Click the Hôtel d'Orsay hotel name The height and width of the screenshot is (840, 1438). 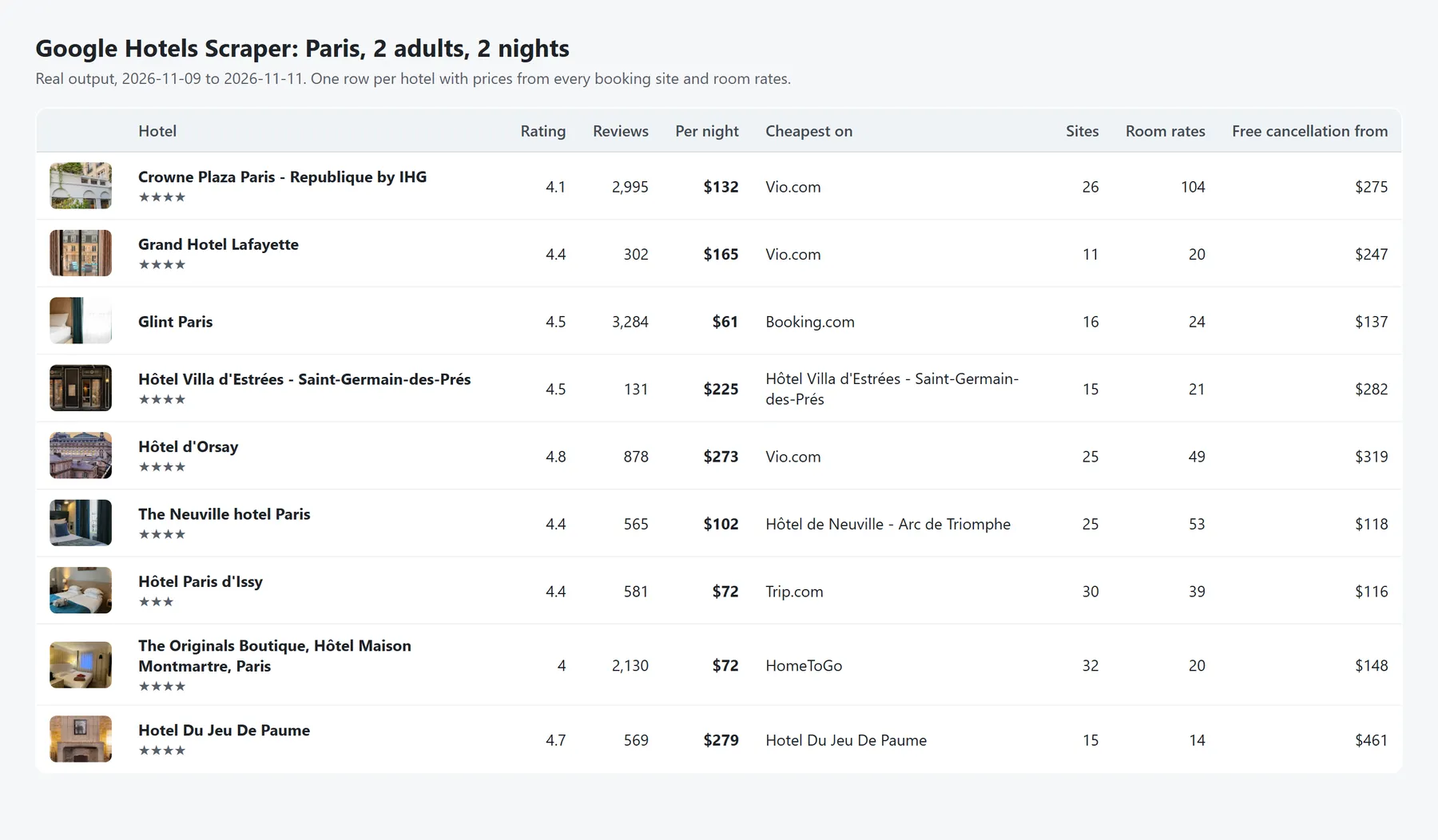[x=189, y=447]
